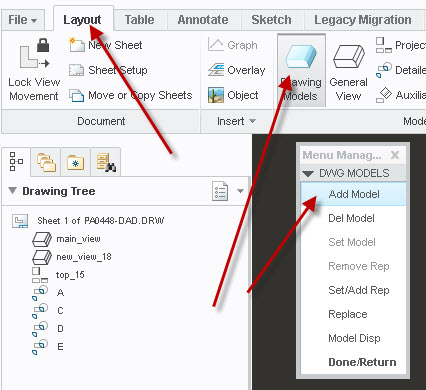Open the File menu dropdown
The height and width of the screenshot is (390, 426).
click(22, 20)
